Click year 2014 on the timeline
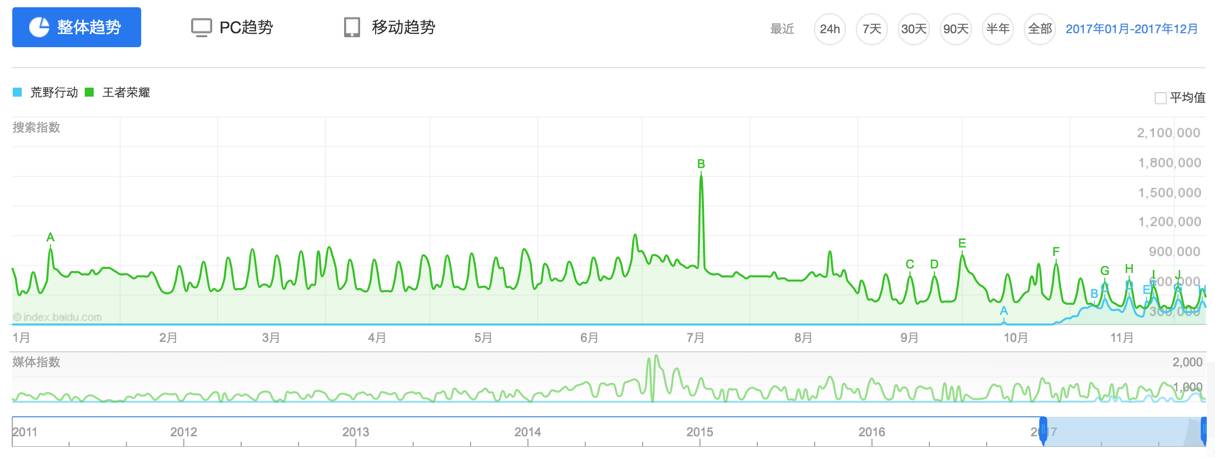The height and width of the screenshot is (458, 1215). click(527, 432)
